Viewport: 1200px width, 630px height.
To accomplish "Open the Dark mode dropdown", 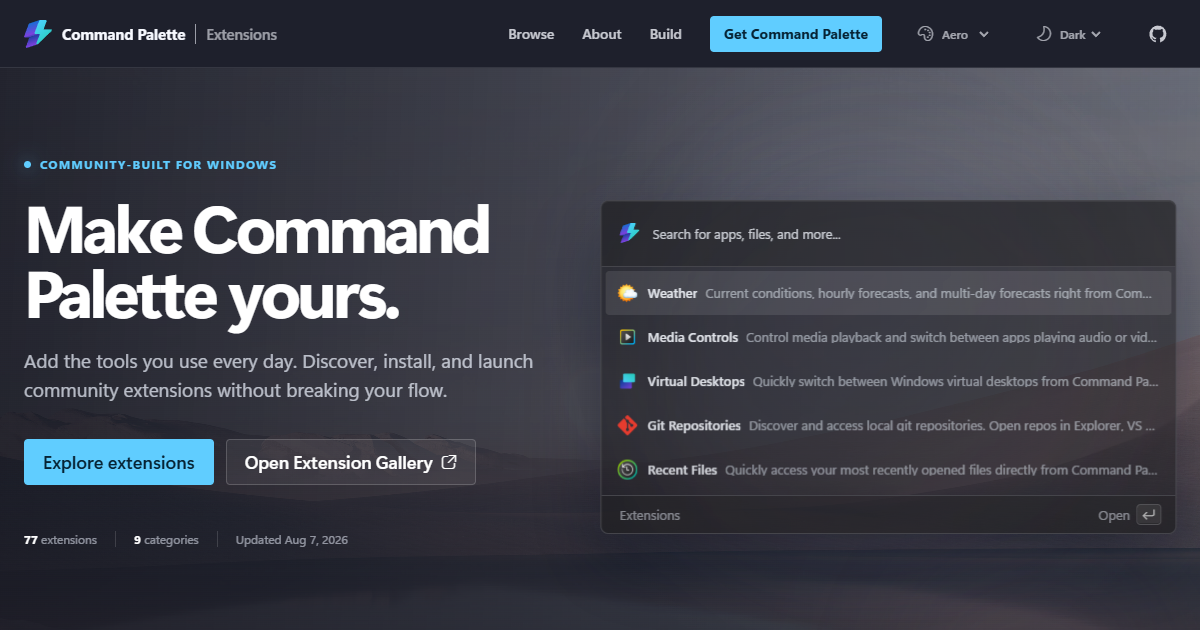I will point(1069,34).
